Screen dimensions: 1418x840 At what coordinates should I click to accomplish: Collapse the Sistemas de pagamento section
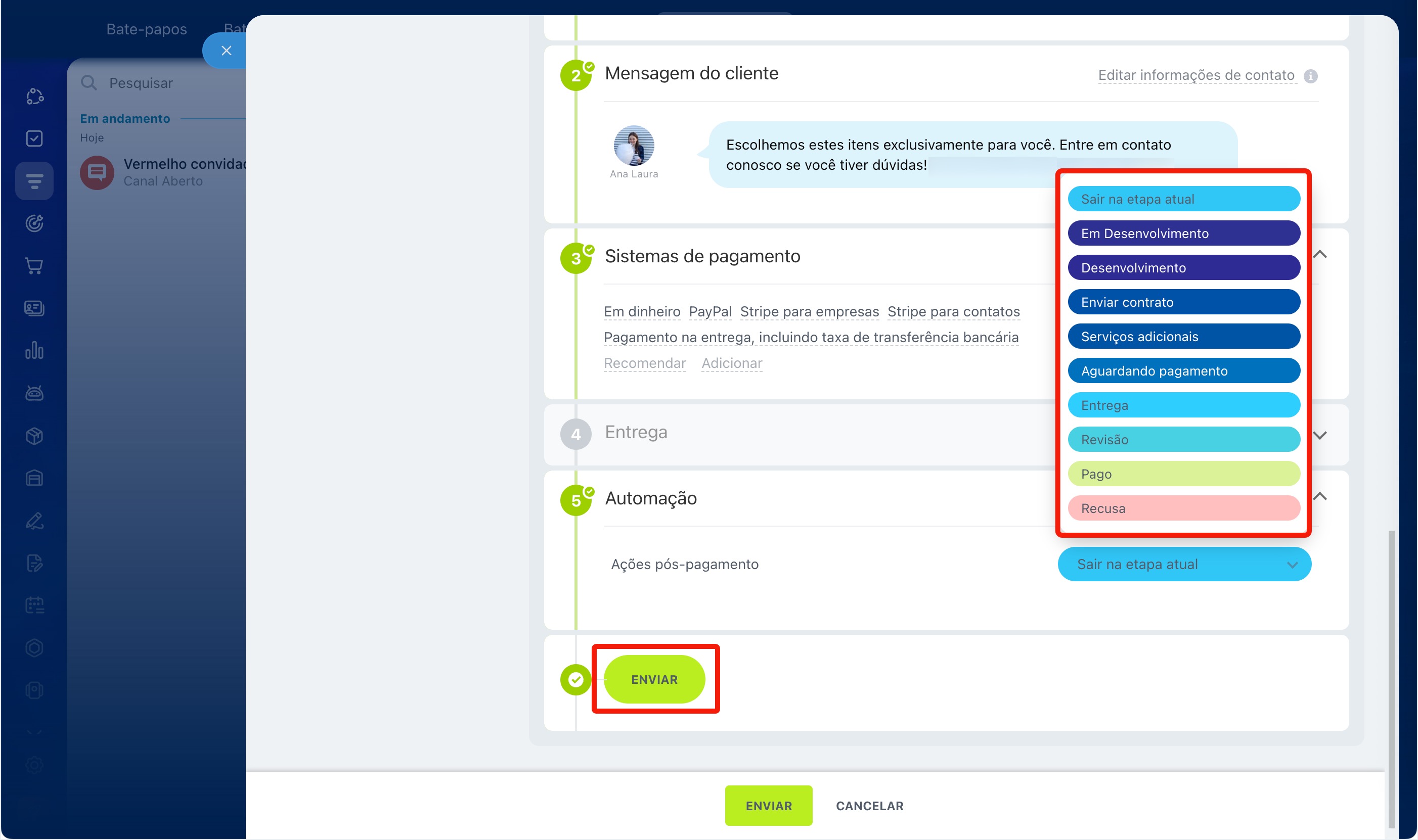coord(1319,255)
